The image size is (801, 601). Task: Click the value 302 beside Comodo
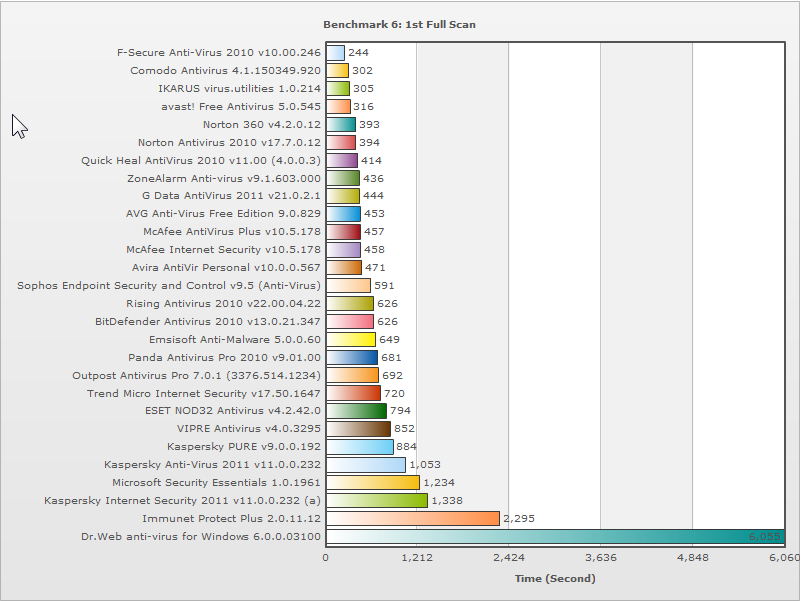pyautogui.click(x=363, y=71)
